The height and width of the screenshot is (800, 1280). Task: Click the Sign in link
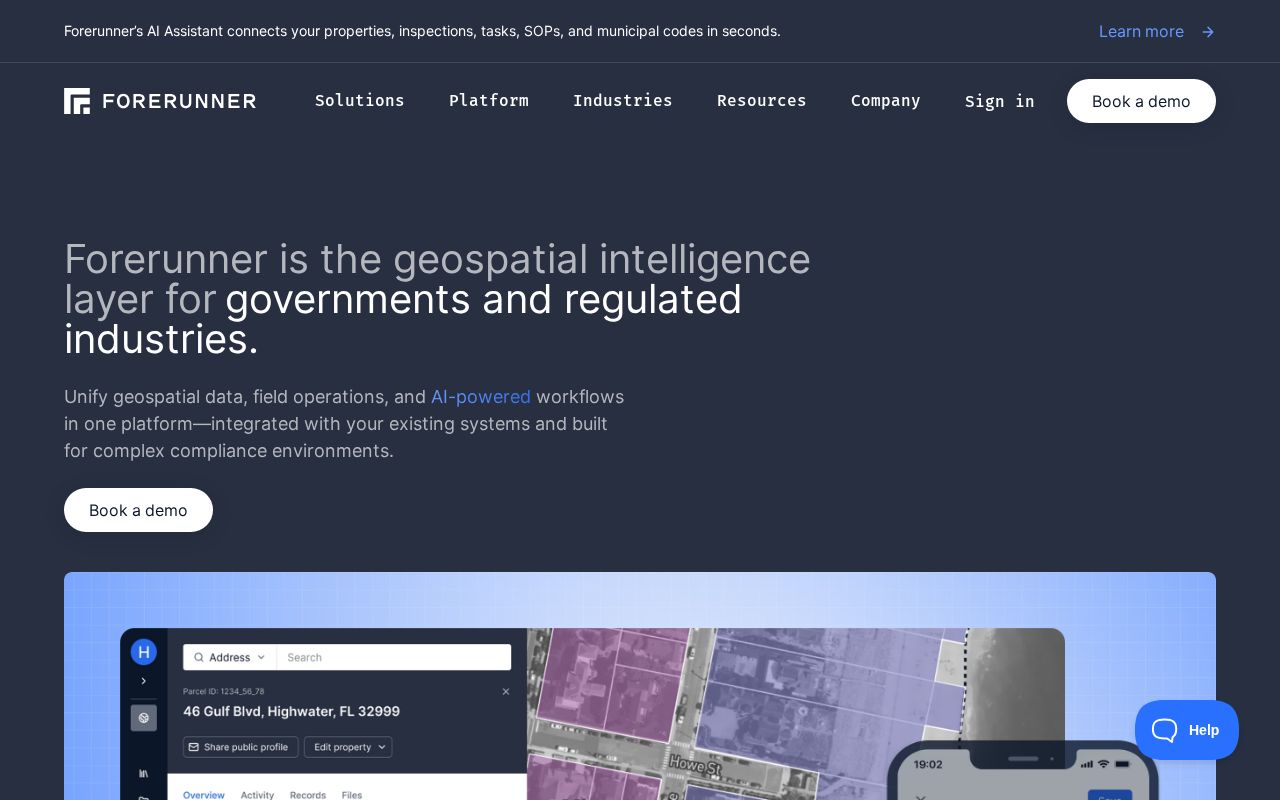1000,101
